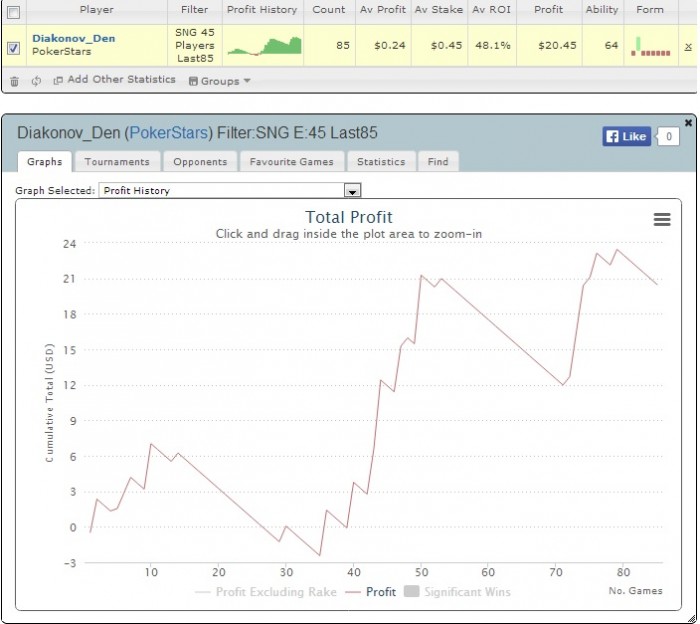Open the Opponents tab

tap(200, 162)
